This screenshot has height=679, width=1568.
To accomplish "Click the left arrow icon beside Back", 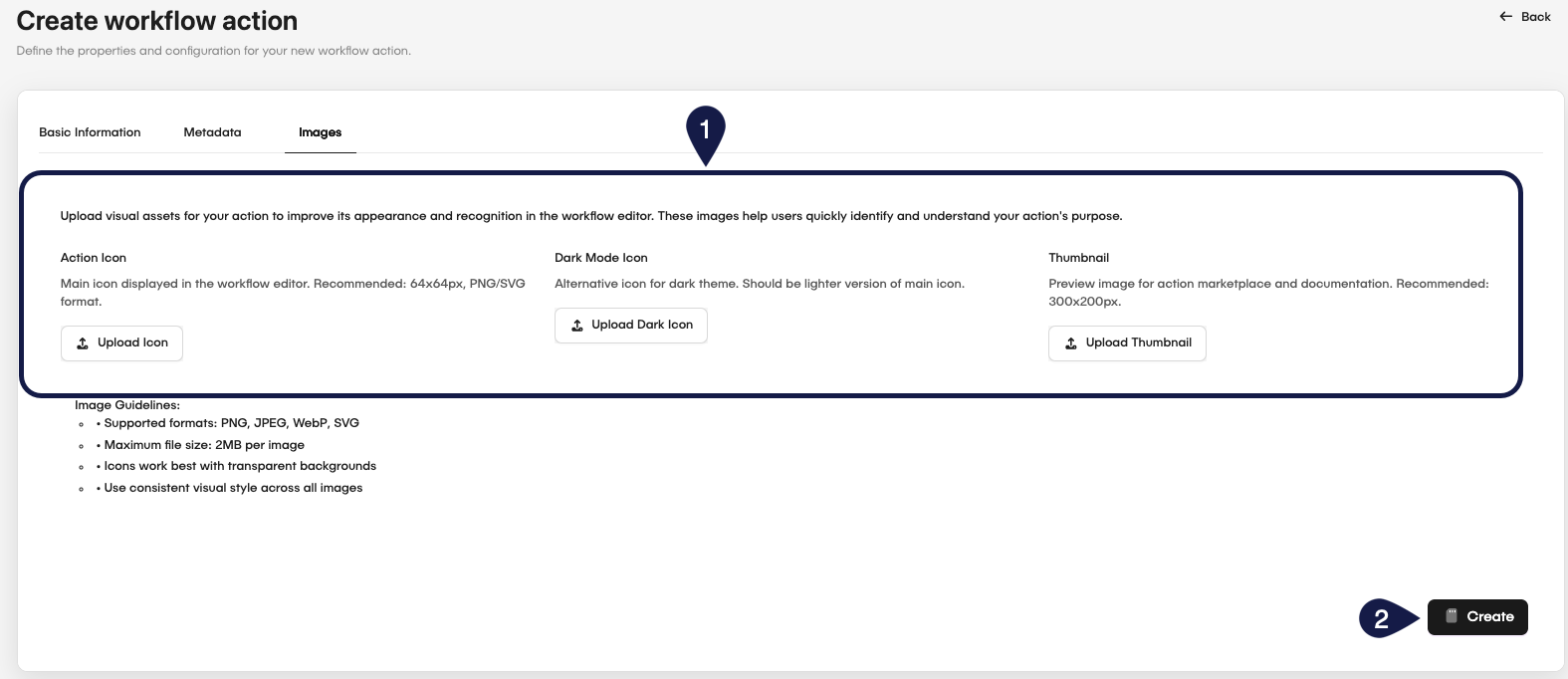I will 1505,17.
